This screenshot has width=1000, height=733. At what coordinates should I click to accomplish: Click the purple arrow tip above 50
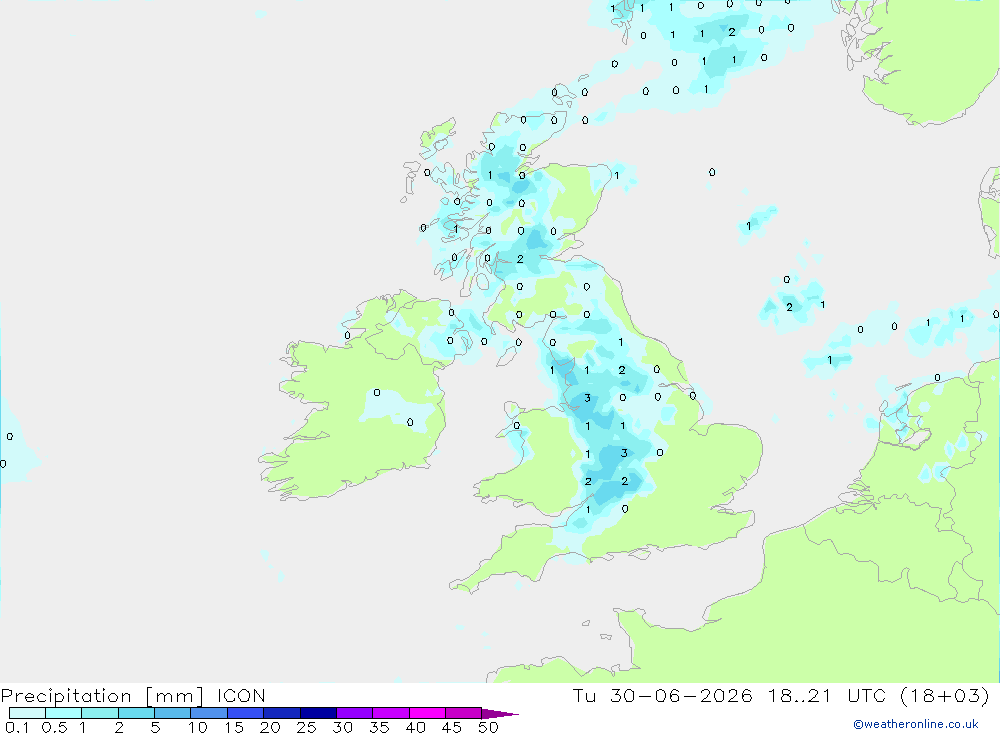(500, 714)
